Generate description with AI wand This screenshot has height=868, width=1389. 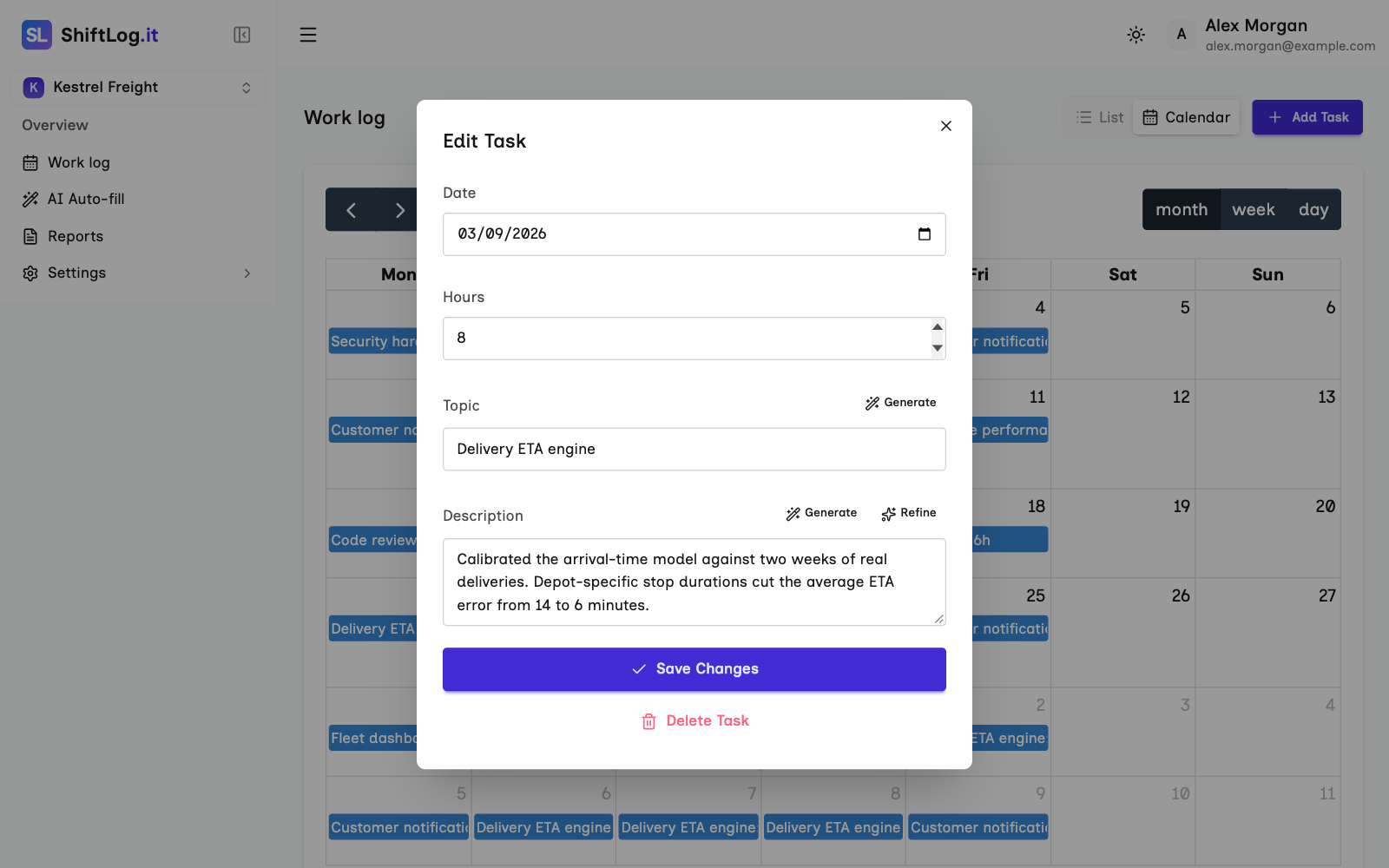click(821, 513)
